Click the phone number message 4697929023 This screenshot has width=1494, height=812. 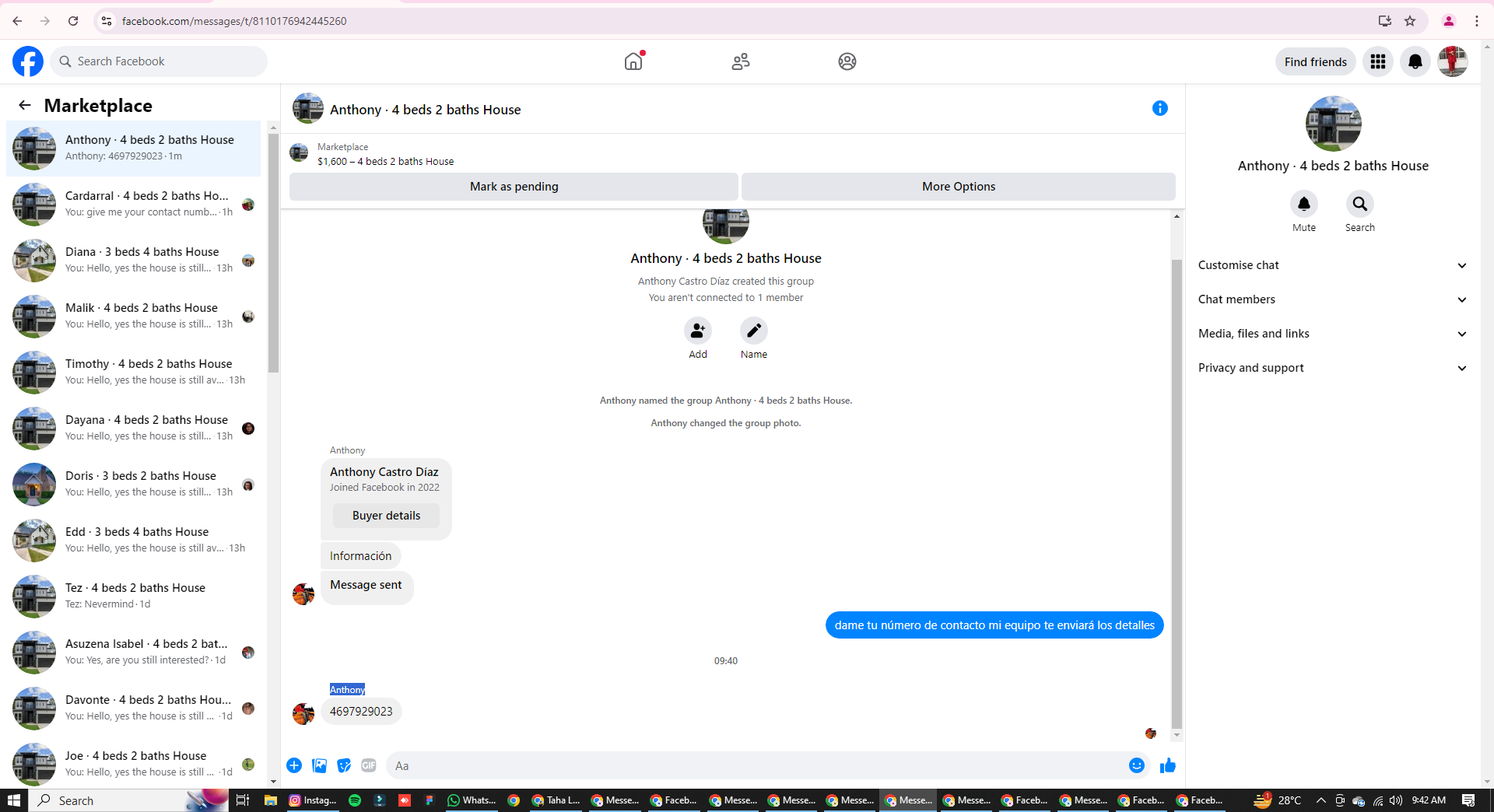tap(361, 712)
